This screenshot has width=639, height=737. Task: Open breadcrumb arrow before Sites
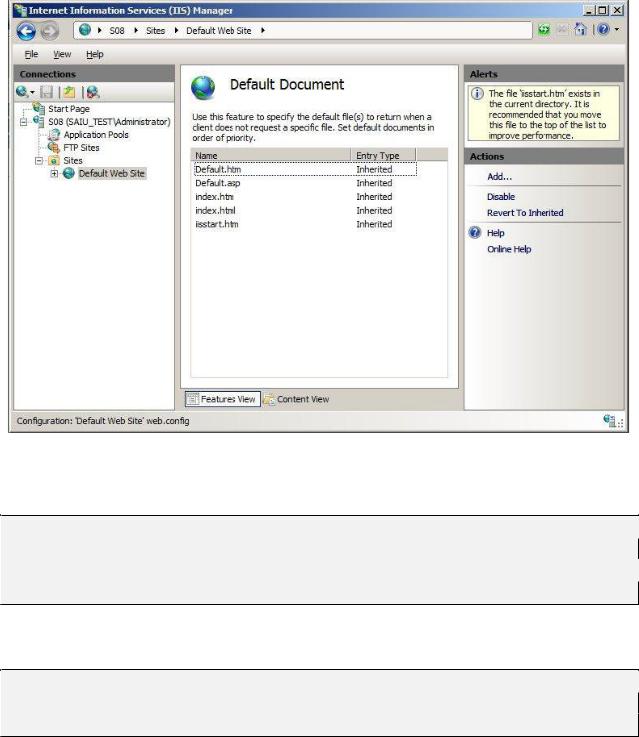136,30
